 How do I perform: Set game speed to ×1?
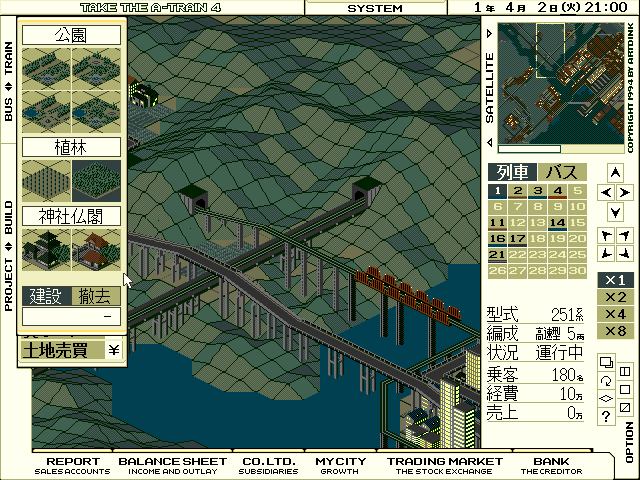click(616, 280)
